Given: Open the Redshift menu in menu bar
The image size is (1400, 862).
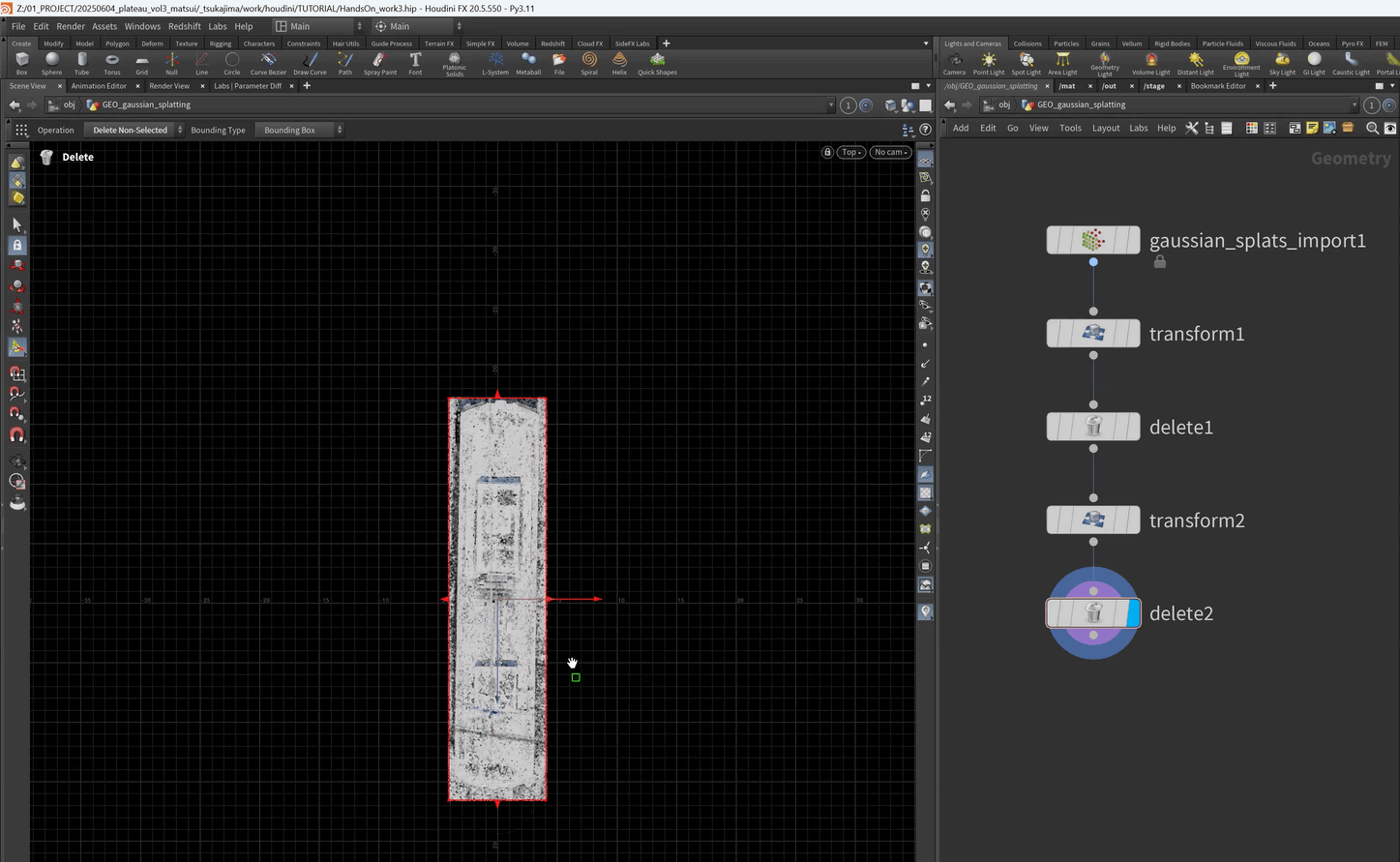Looking at the screenshot, I should pyautogui.click(x=184, y=26).
